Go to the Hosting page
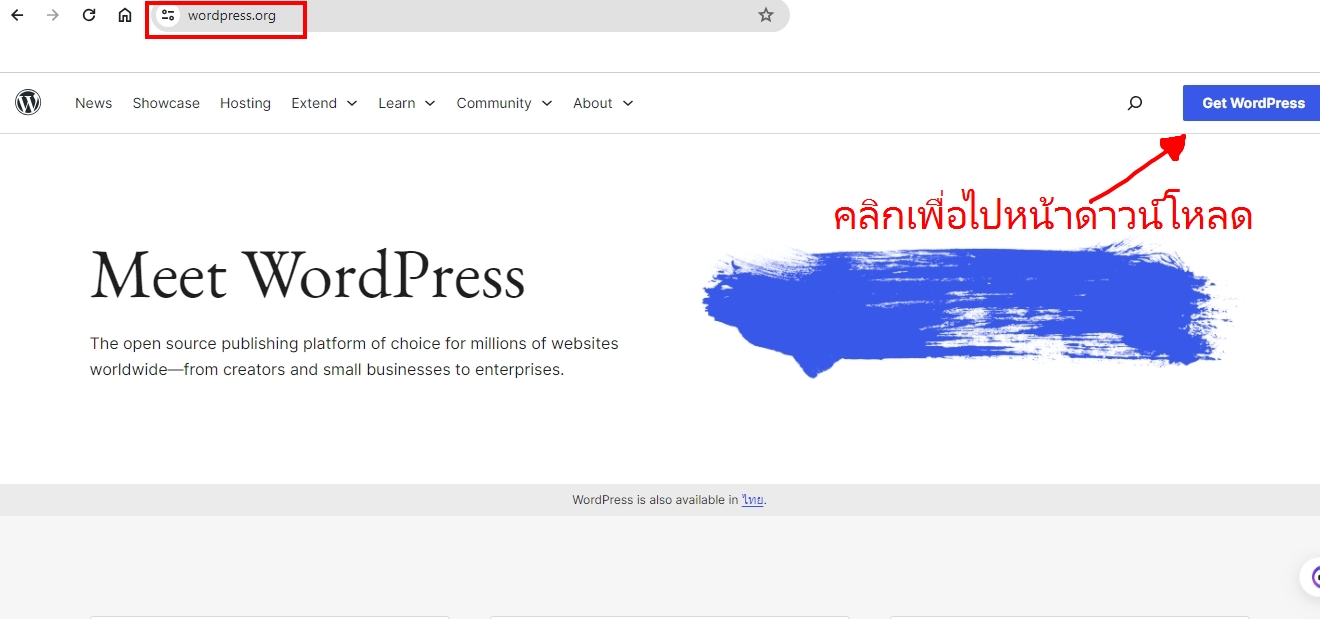The height and width of the screenshot is (619, 1320). [x=245, y=103]
